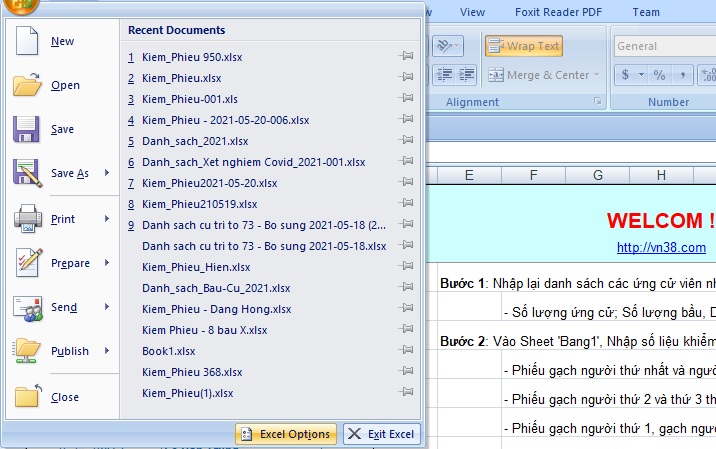
Task: Toggle the Wrap Text button
Action: pos(523,46)
